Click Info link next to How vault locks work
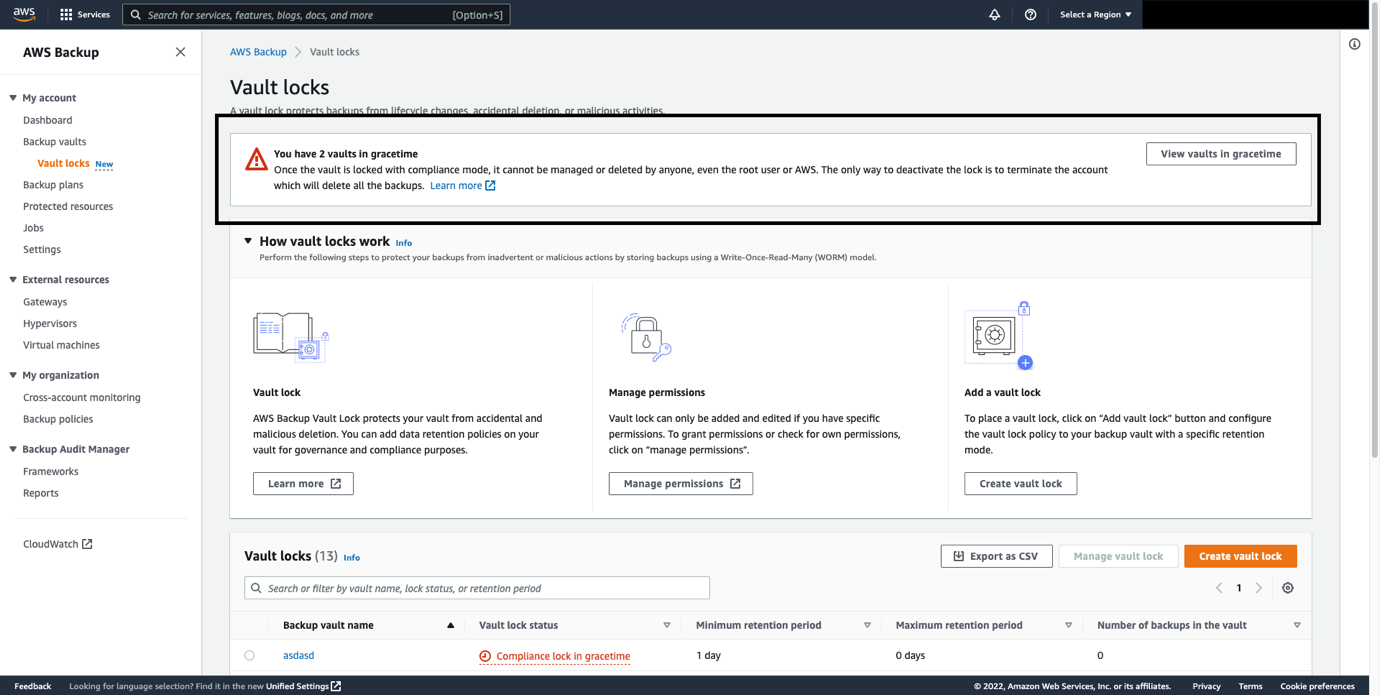The height and width of the screenshot is (695, 1380). [404, 243]
